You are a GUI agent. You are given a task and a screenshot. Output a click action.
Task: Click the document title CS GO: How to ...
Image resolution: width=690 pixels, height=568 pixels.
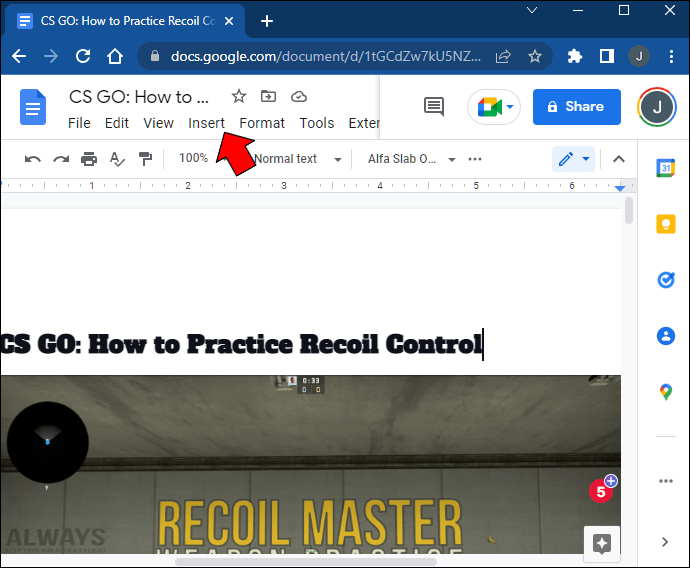139,97
